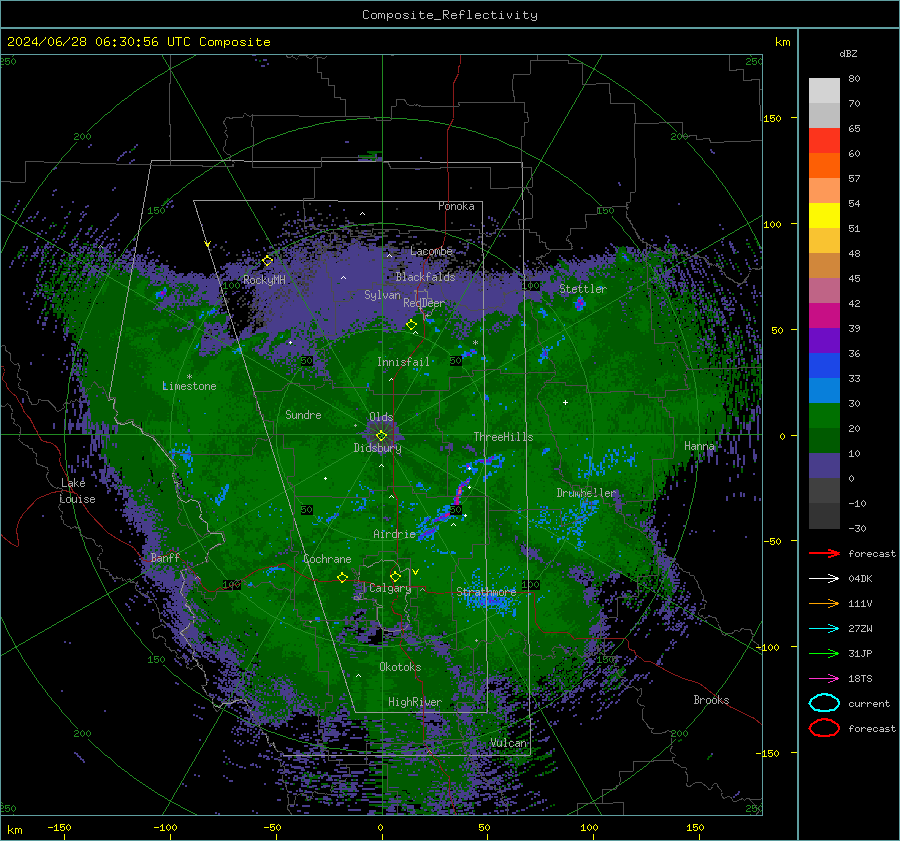The image size is (900, 841).
Task: Click the Lacombe label
Action: click(431, 251)
